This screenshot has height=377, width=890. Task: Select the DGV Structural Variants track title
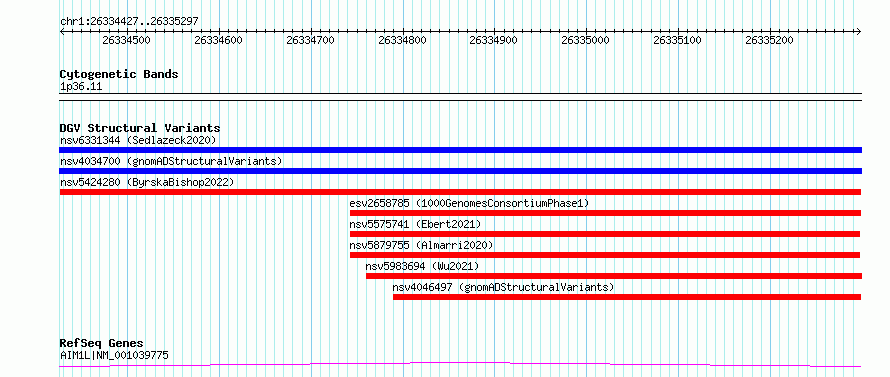click(140, 128)
